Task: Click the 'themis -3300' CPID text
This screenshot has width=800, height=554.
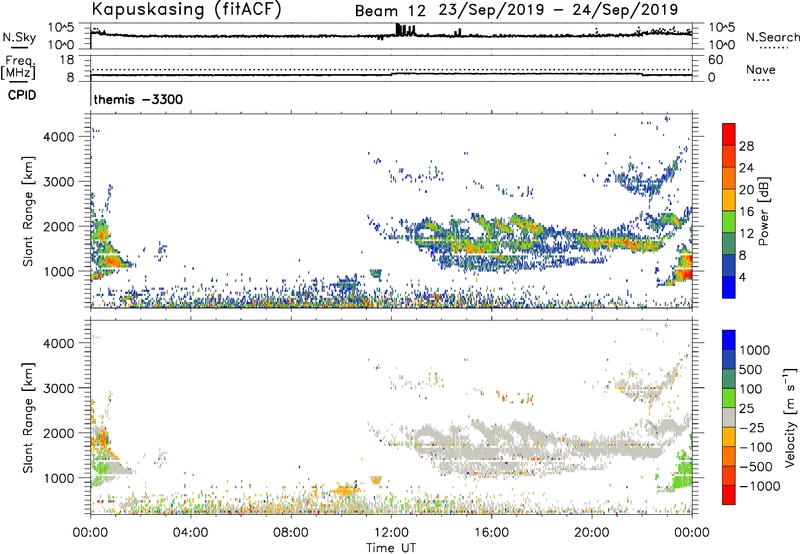Action: coord(138,99)
